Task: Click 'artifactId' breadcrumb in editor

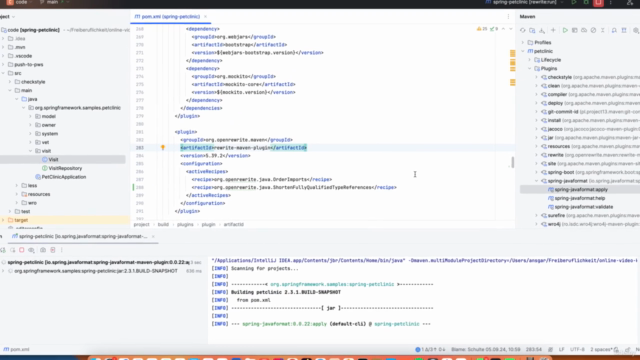Action: tap(233, 224)
